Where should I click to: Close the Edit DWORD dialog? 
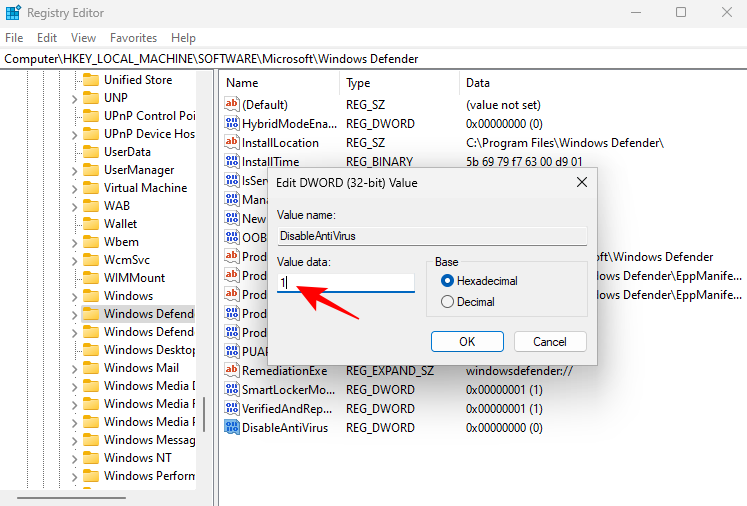click(x=582, y=183)
